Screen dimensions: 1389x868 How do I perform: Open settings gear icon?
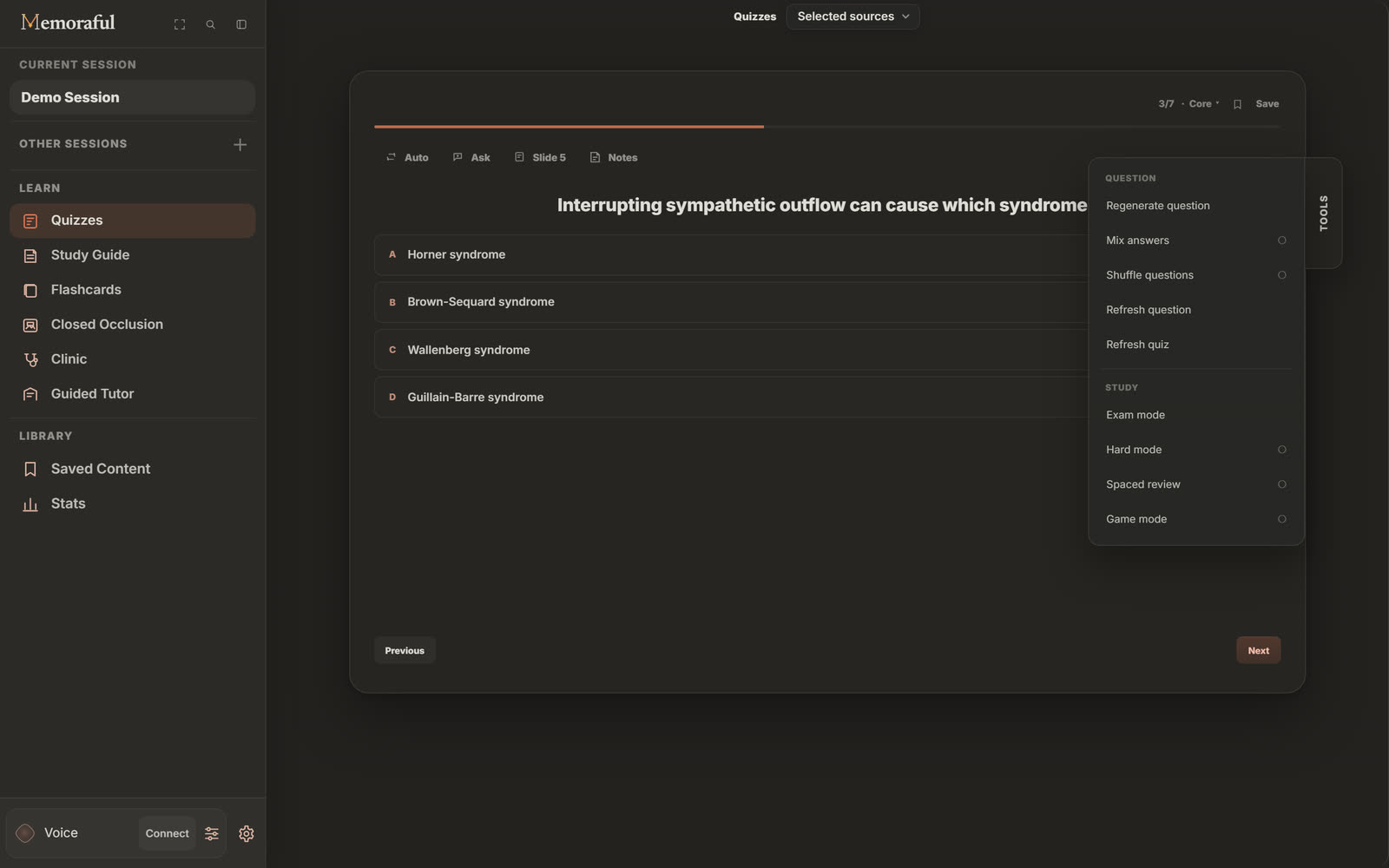click(247, 833)
